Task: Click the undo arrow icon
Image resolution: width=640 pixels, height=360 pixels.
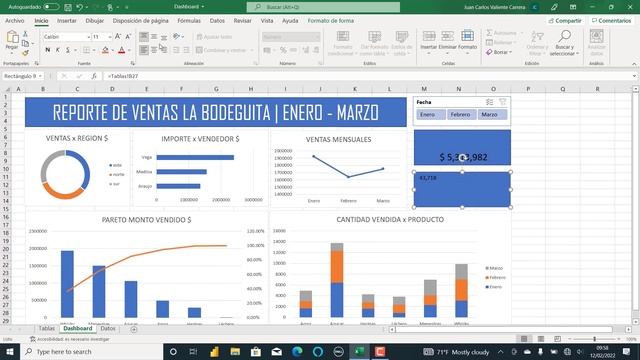Action: click(x=80, y=7)
